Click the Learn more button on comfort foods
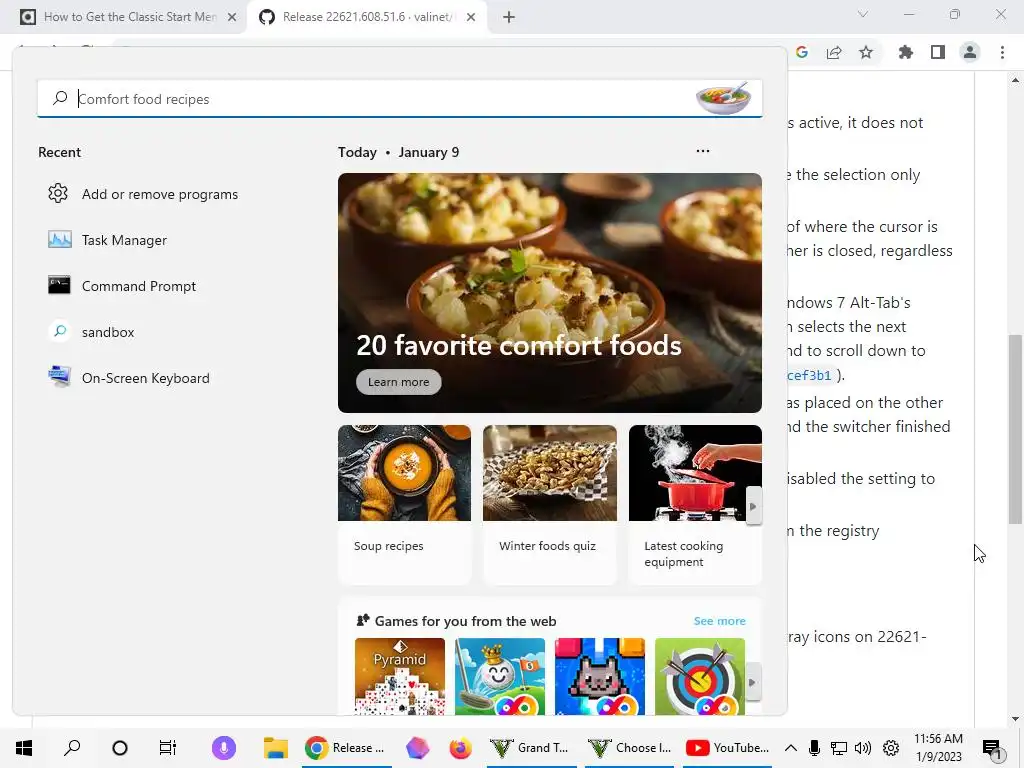 (x=398, y=382)
